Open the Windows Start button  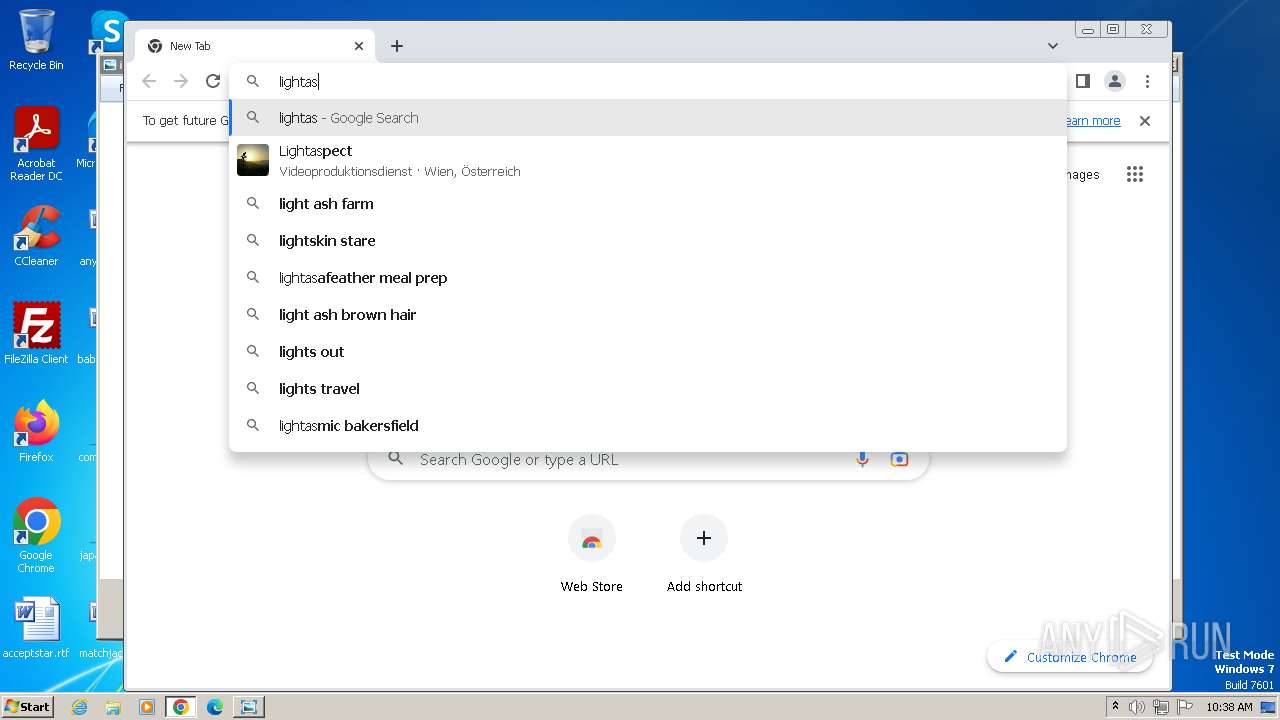point(27,706)
